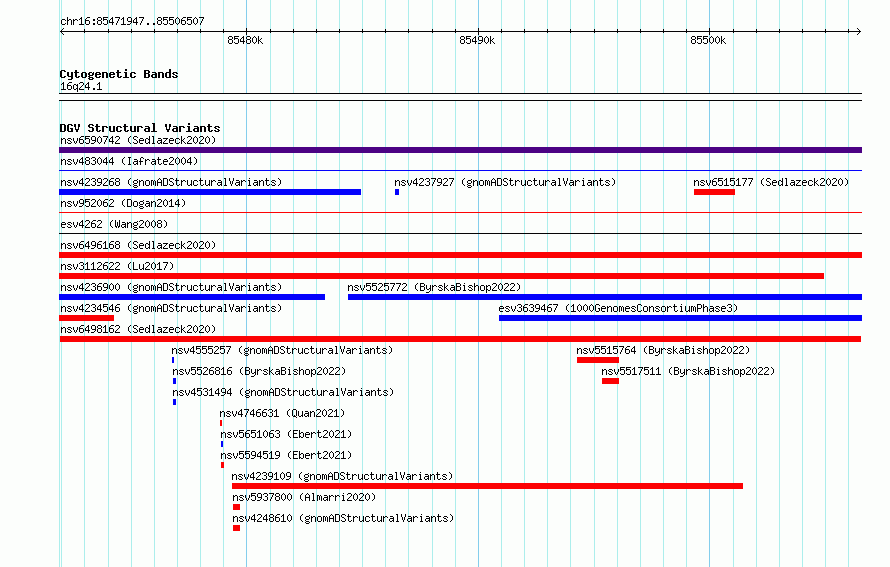Click the nsv4237927 gnomAD variant label

(x=505, y=182)
